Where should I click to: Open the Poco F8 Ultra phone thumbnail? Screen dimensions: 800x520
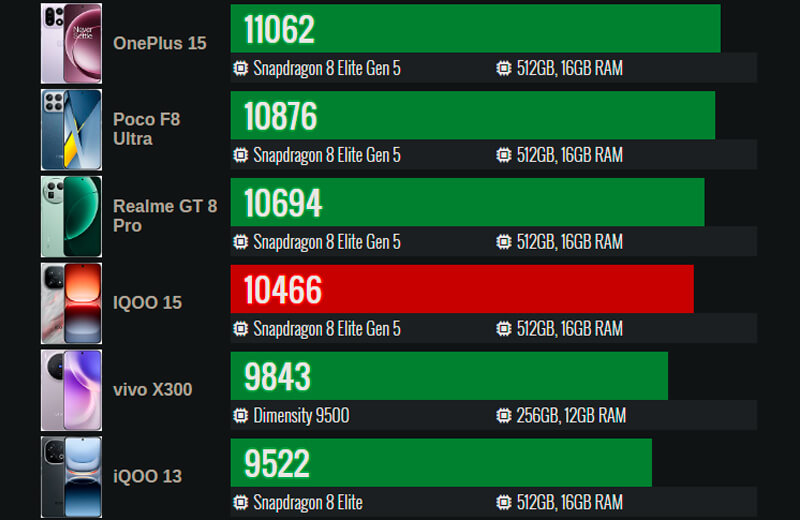point(71,130)
